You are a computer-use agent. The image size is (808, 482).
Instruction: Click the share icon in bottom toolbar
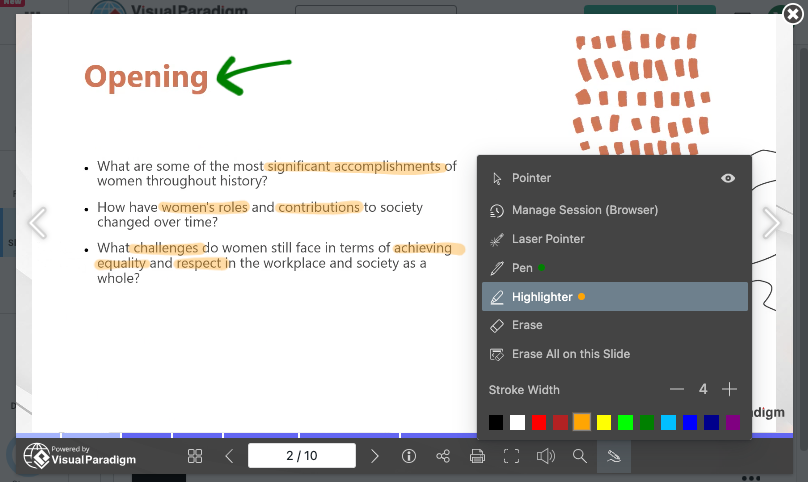click(443, 456)
